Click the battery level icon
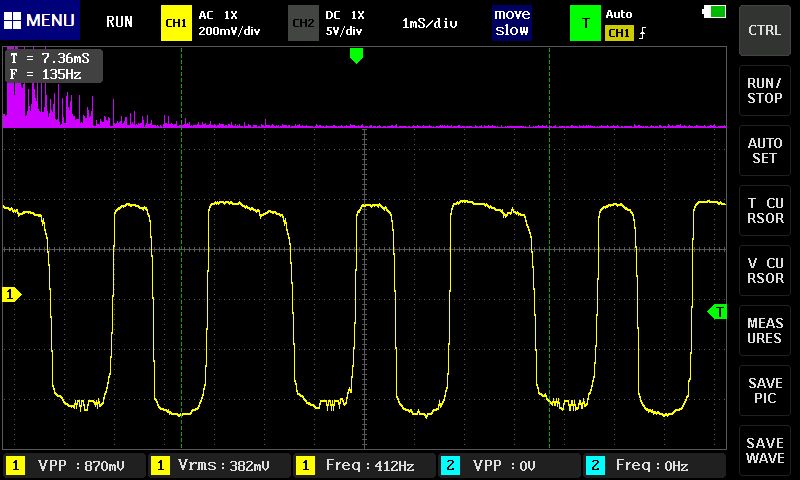800x480 pixels. click(715, 12)
